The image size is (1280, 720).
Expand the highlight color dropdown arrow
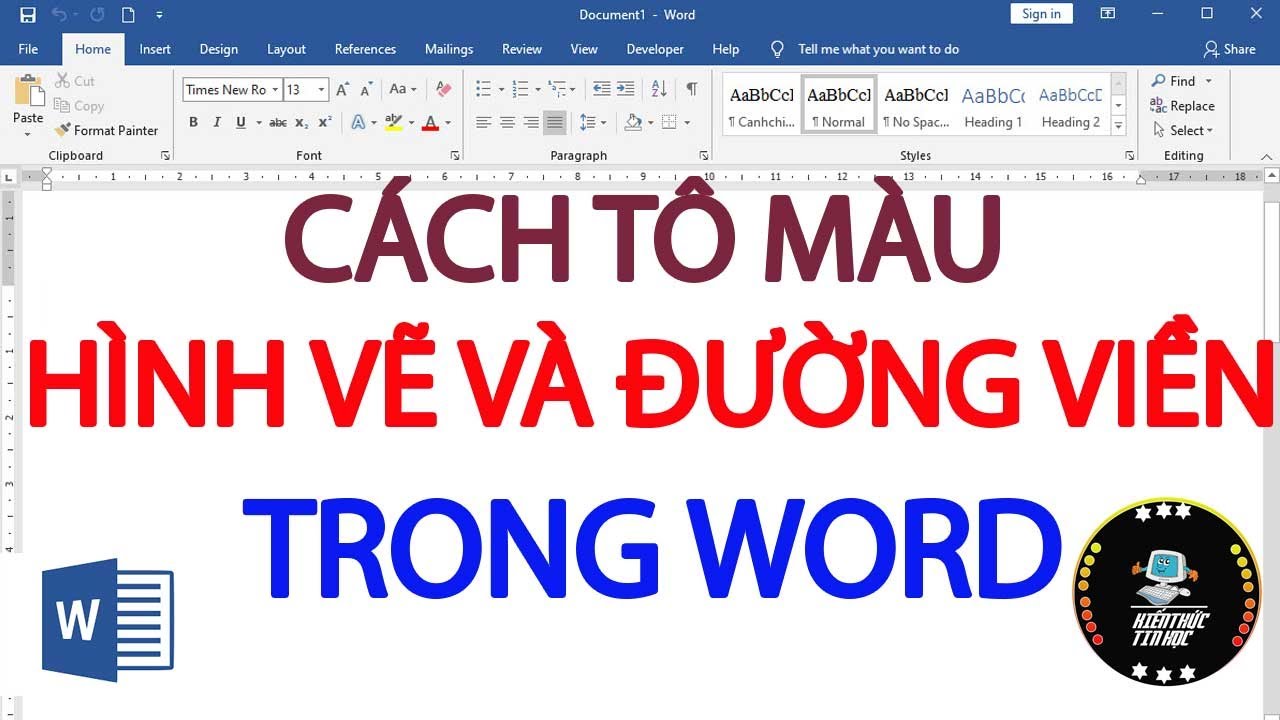coord(410,122)
